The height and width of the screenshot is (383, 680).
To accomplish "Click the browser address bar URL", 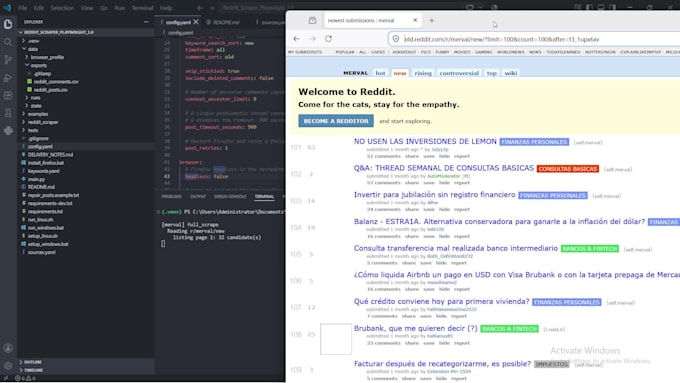I will pyautogui.click(x=502, y=39).
